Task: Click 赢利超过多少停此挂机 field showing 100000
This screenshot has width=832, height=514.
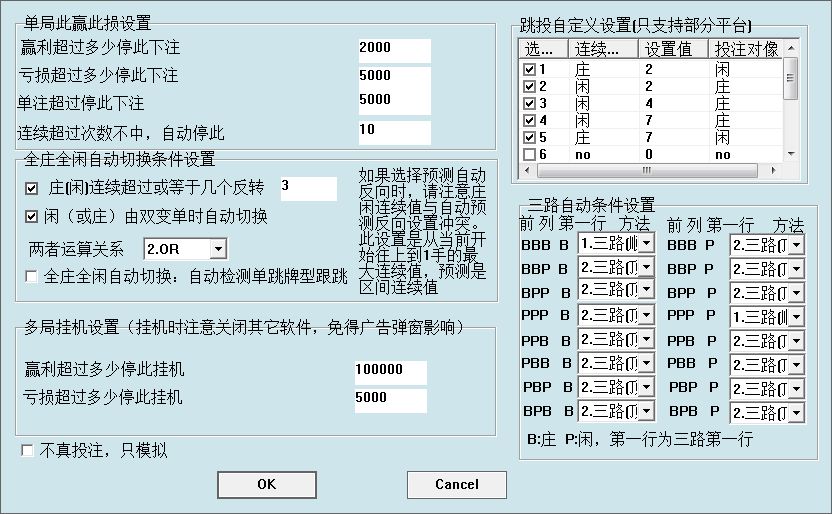Action: (391, 372)
